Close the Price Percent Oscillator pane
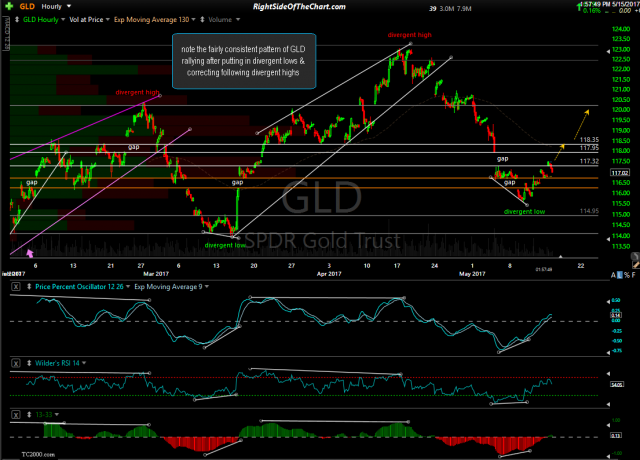The image size is (640, 460). tap(16, 287)
